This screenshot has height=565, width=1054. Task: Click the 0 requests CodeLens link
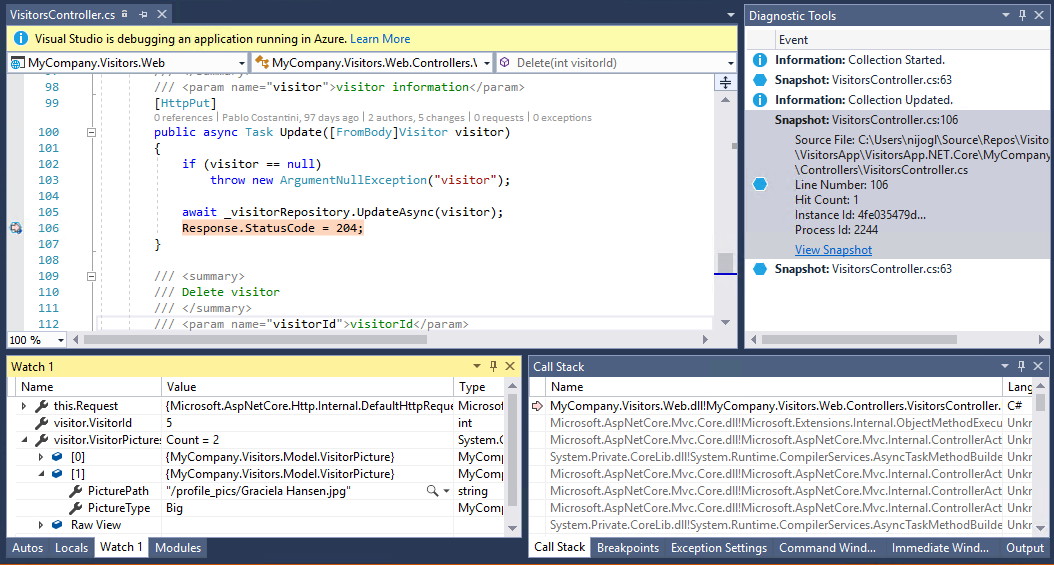499,118
